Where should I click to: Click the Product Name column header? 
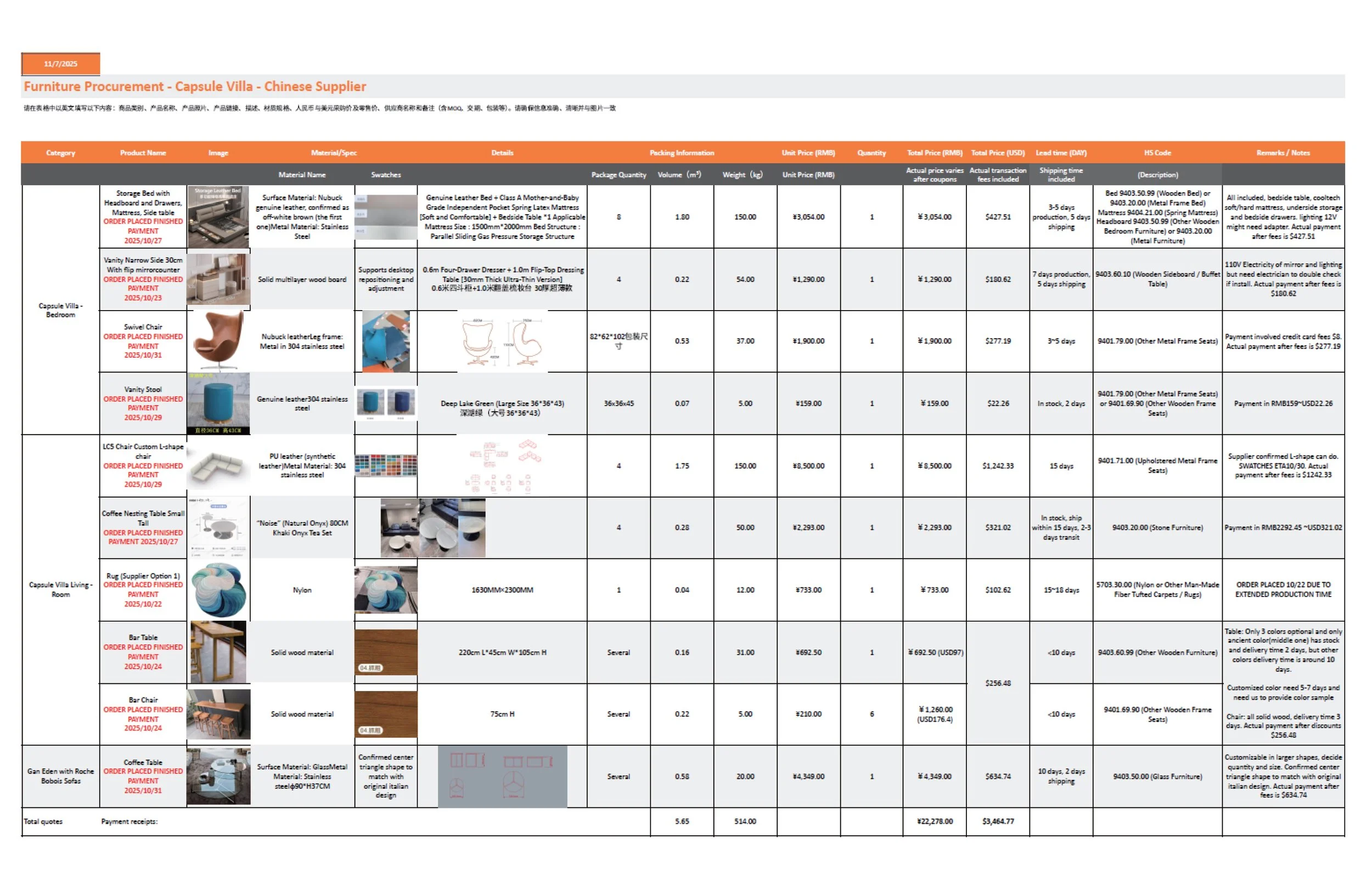[143, 153]
